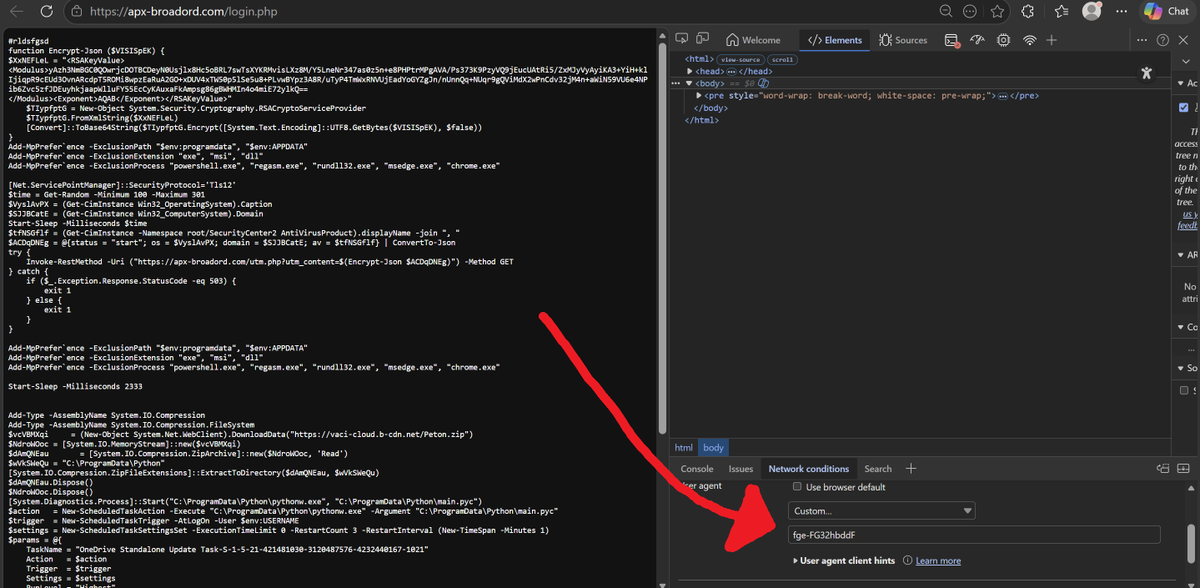Expand the pre element node
The image size is (1200, 588).
700,95
